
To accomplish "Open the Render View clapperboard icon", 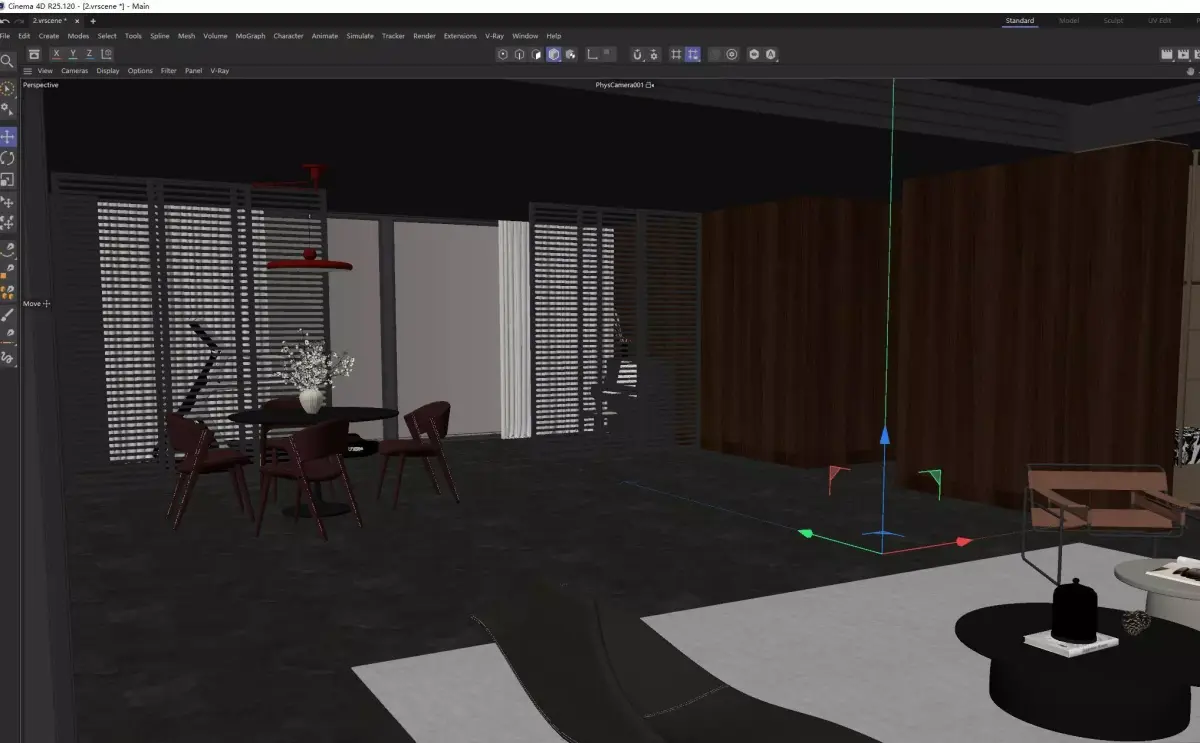I will tap(1166, 54).
